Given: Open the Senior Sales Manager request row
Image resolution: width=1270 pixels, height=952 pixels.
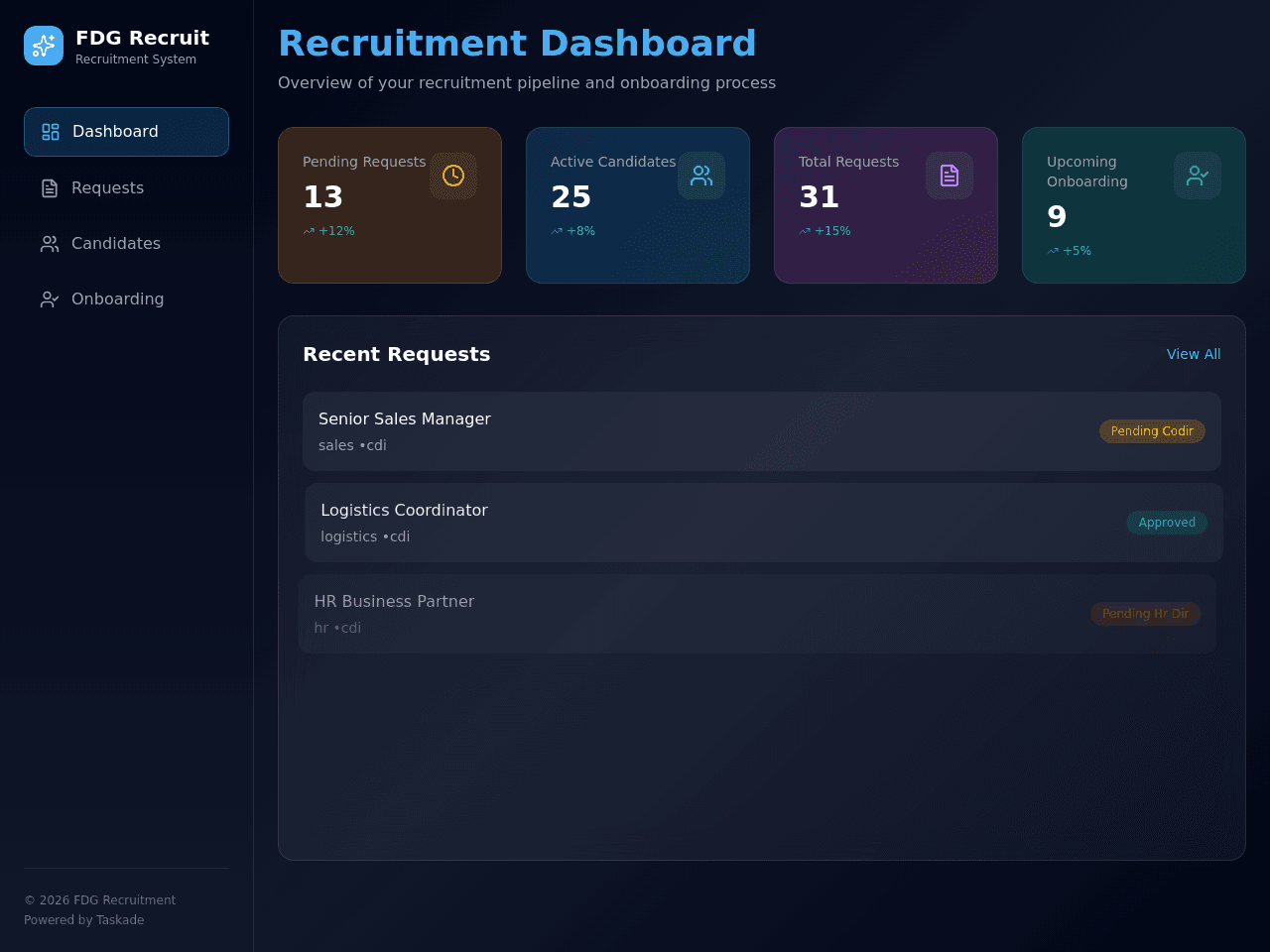Looking at the screenshot, I should (762, 431).
